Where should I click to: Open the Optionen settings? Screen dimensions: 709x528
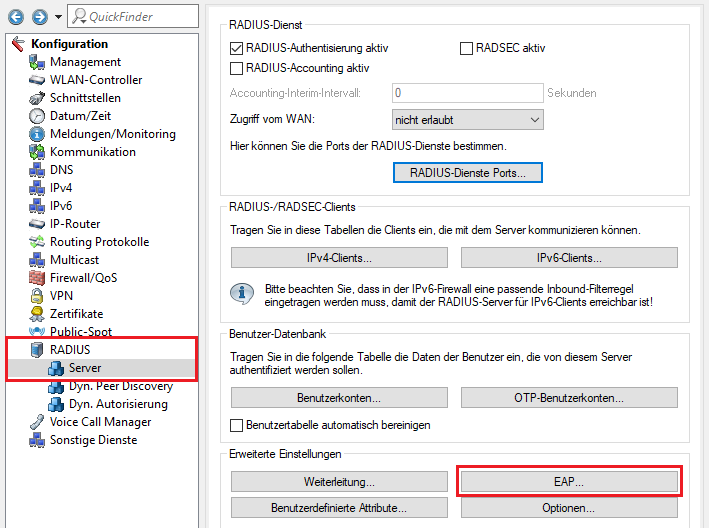(x=569, y=508)
